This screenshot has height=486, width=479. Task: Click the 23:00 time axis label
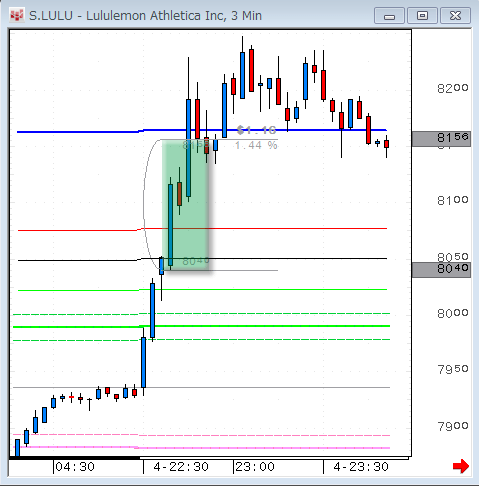pos(255,467)
